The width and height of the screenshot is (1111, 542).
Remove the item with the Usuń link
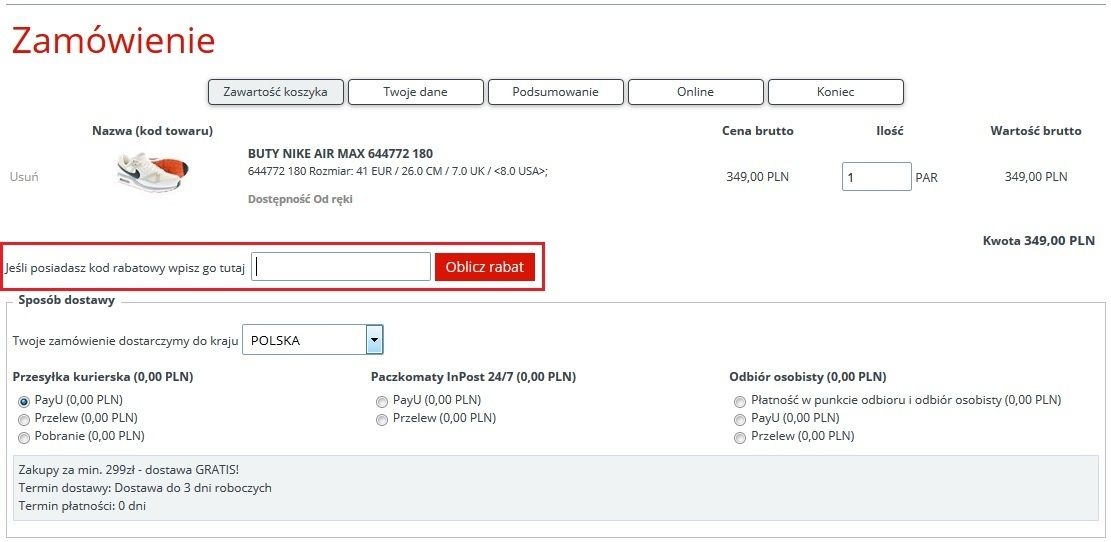[24, 177]
